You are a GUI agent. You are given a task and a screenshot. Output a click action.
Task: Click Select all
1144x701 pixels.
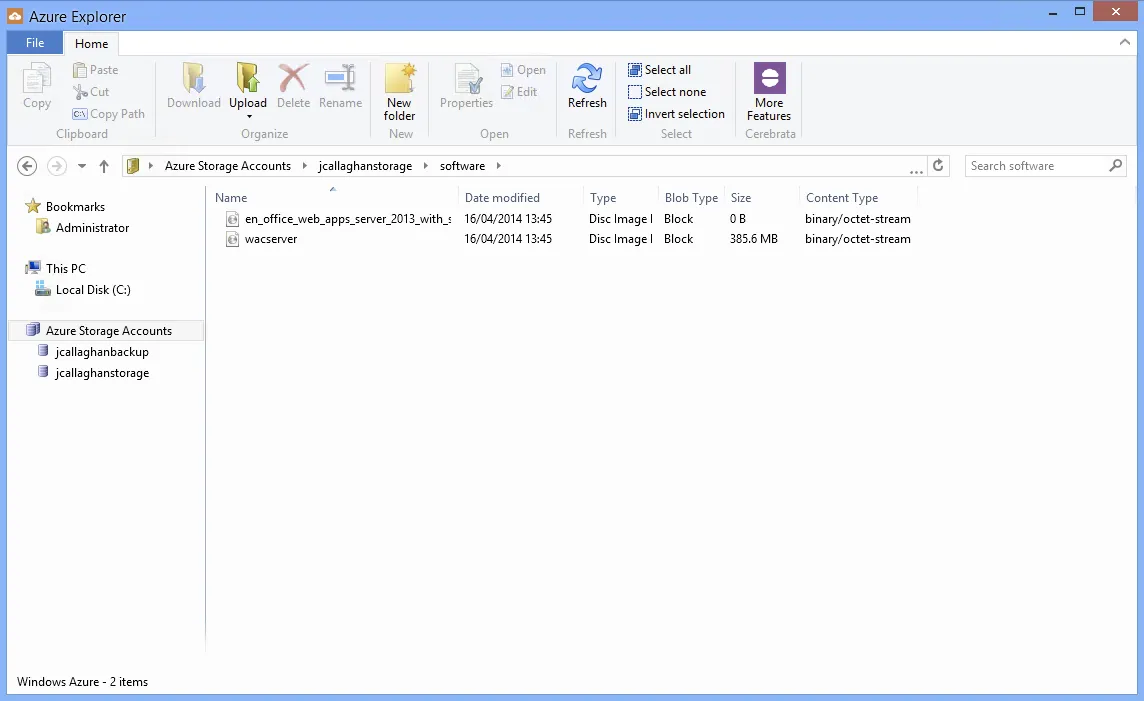coord(660,70)
